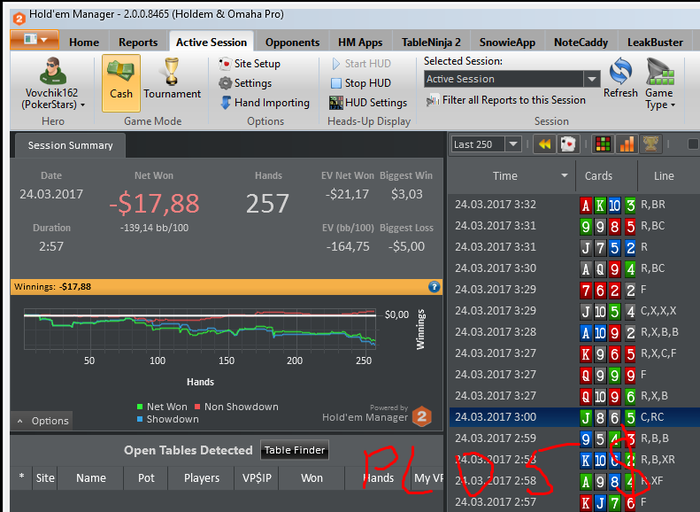Click Stop HUD
The height and width of the screenshot is (512, 700).
coord(361,83)
